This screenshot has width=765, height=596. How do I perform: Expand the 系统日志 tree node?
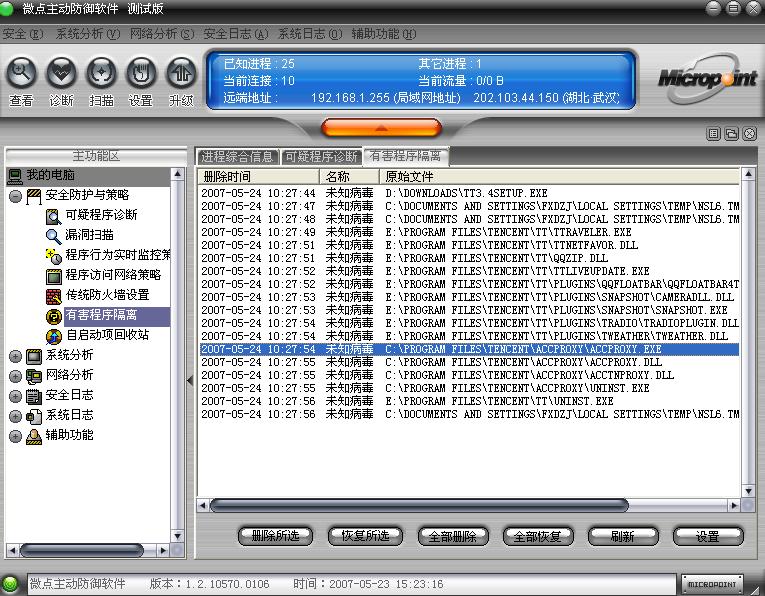[16, 417]
